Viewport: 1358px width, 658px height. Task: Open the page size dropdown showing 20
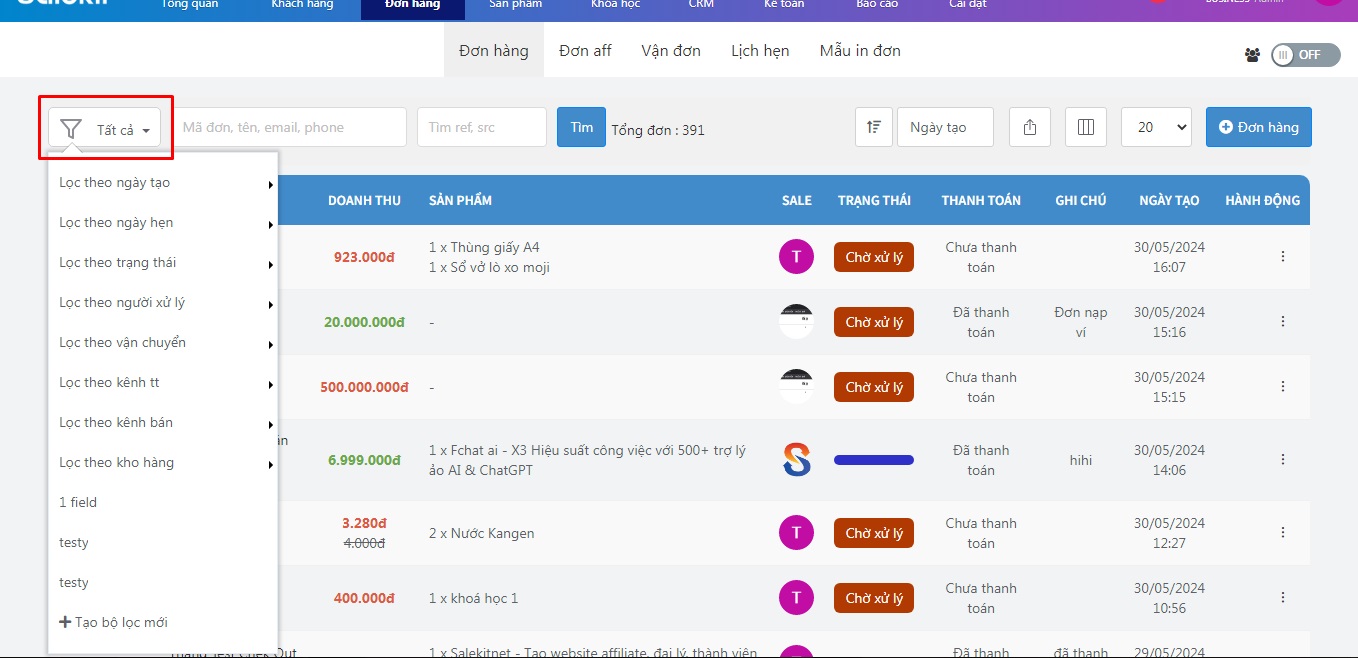1156,127
